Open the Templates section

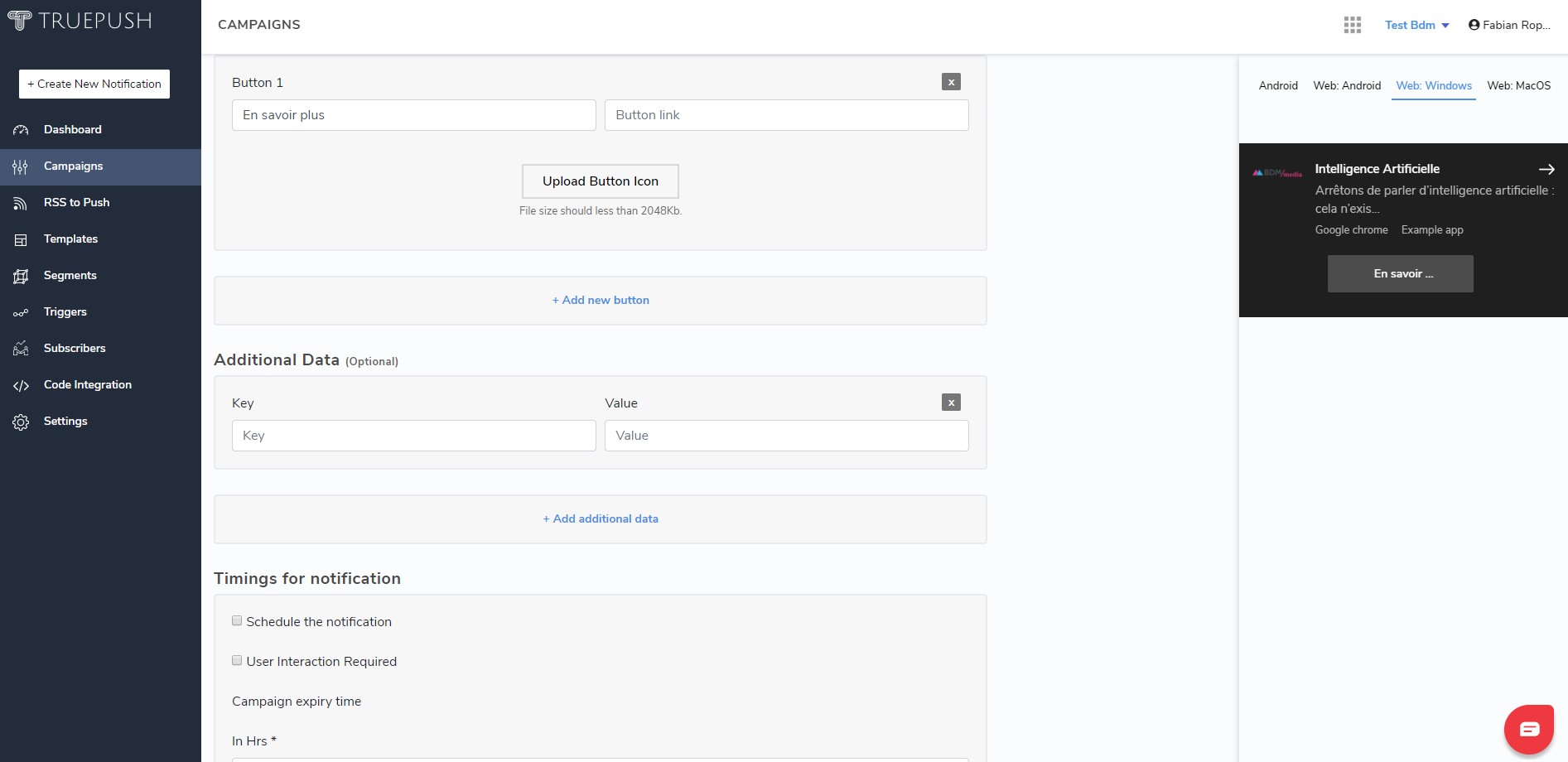(x=71, y=239)
